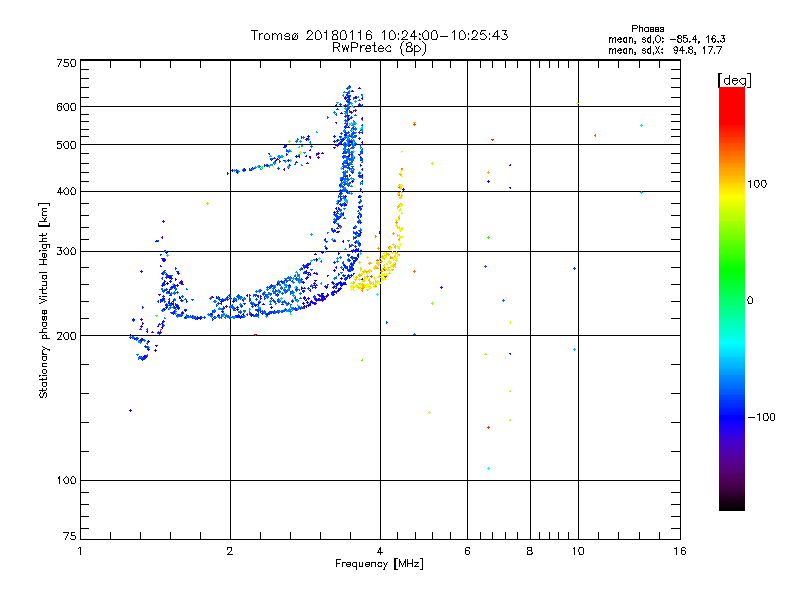Click the colorbar tick label '100'
This screenshot has height=600, width=800.
click(x=757, y=184)
